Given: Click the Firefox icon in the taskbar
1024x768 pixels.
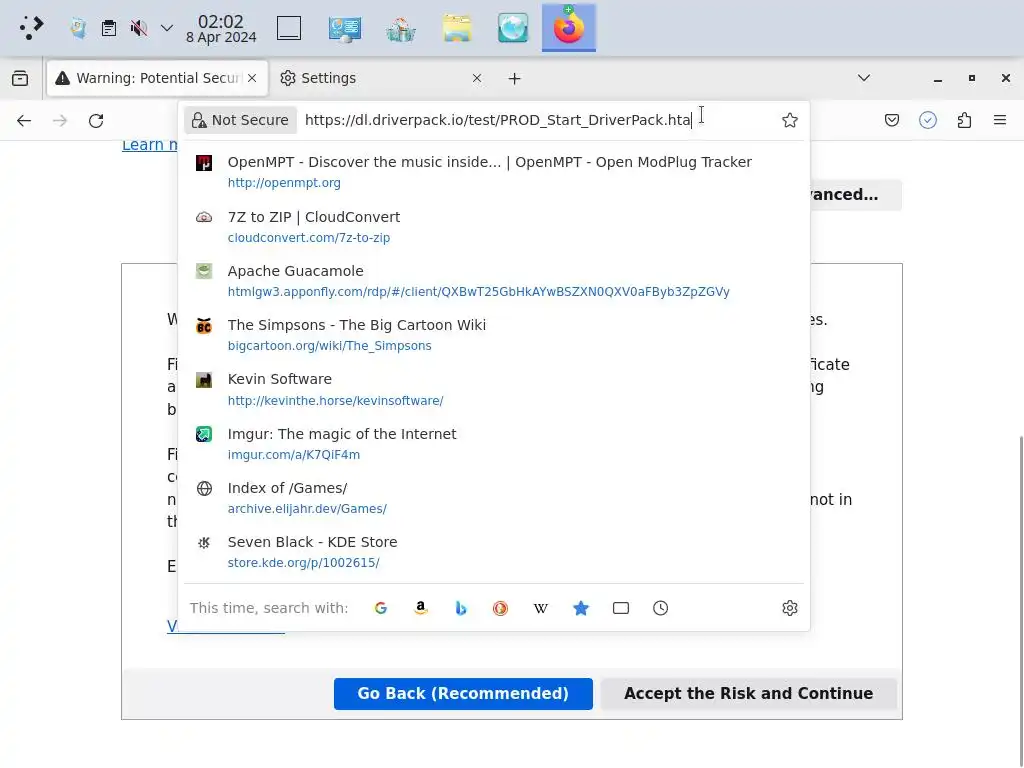Looking at the screenshot, I should (568, 27).
